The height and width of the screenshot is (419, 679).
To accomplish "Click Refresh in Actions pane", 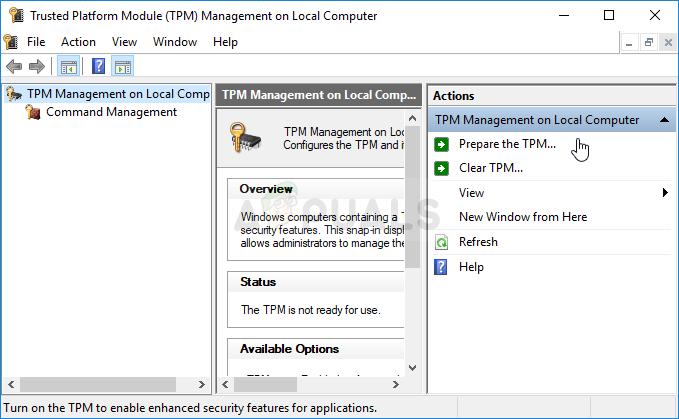I will tap(478, 242).
